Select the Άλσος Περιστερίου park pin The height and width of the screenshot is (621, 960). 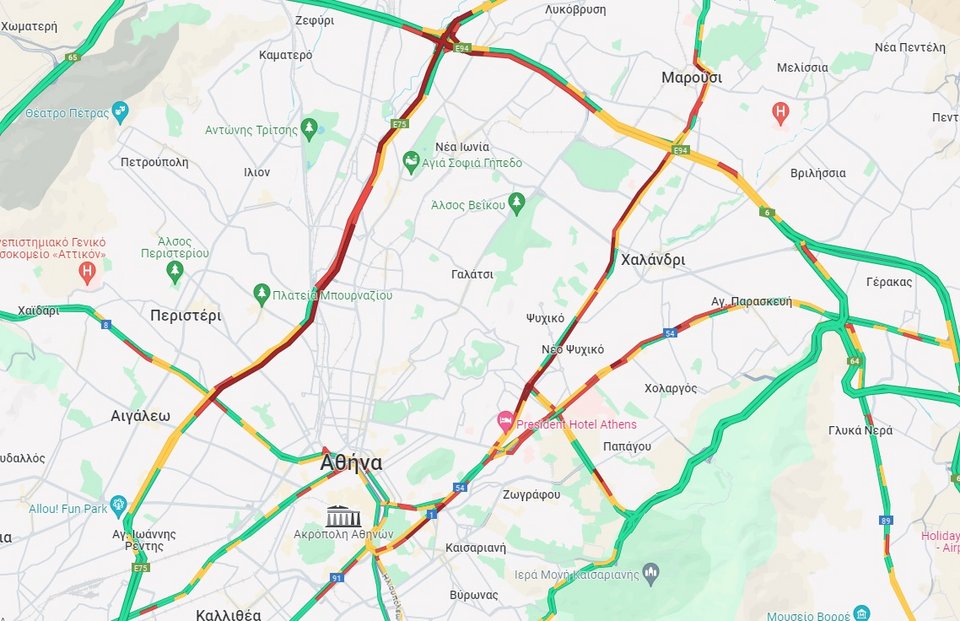click(x=175, y=271)
